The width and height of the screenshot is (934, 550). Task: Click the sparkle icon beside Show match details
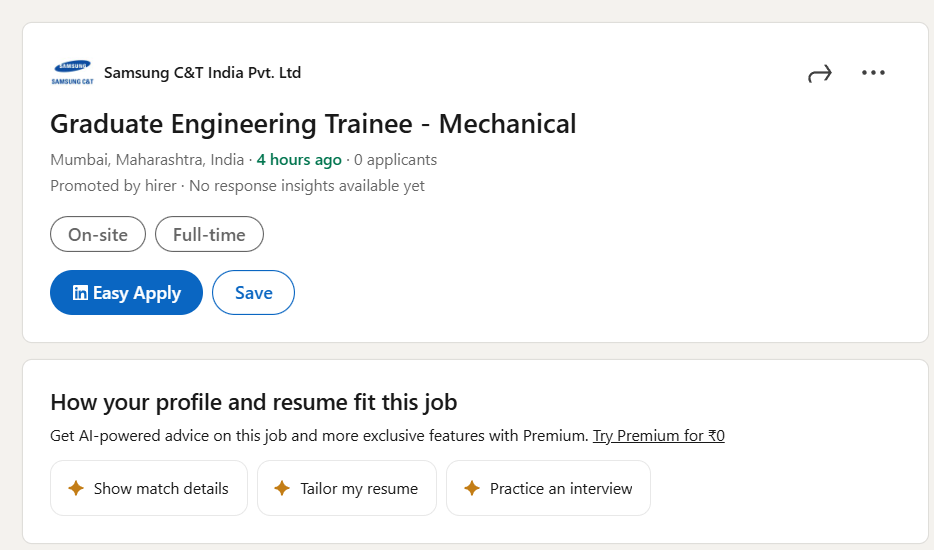(75, 489)
